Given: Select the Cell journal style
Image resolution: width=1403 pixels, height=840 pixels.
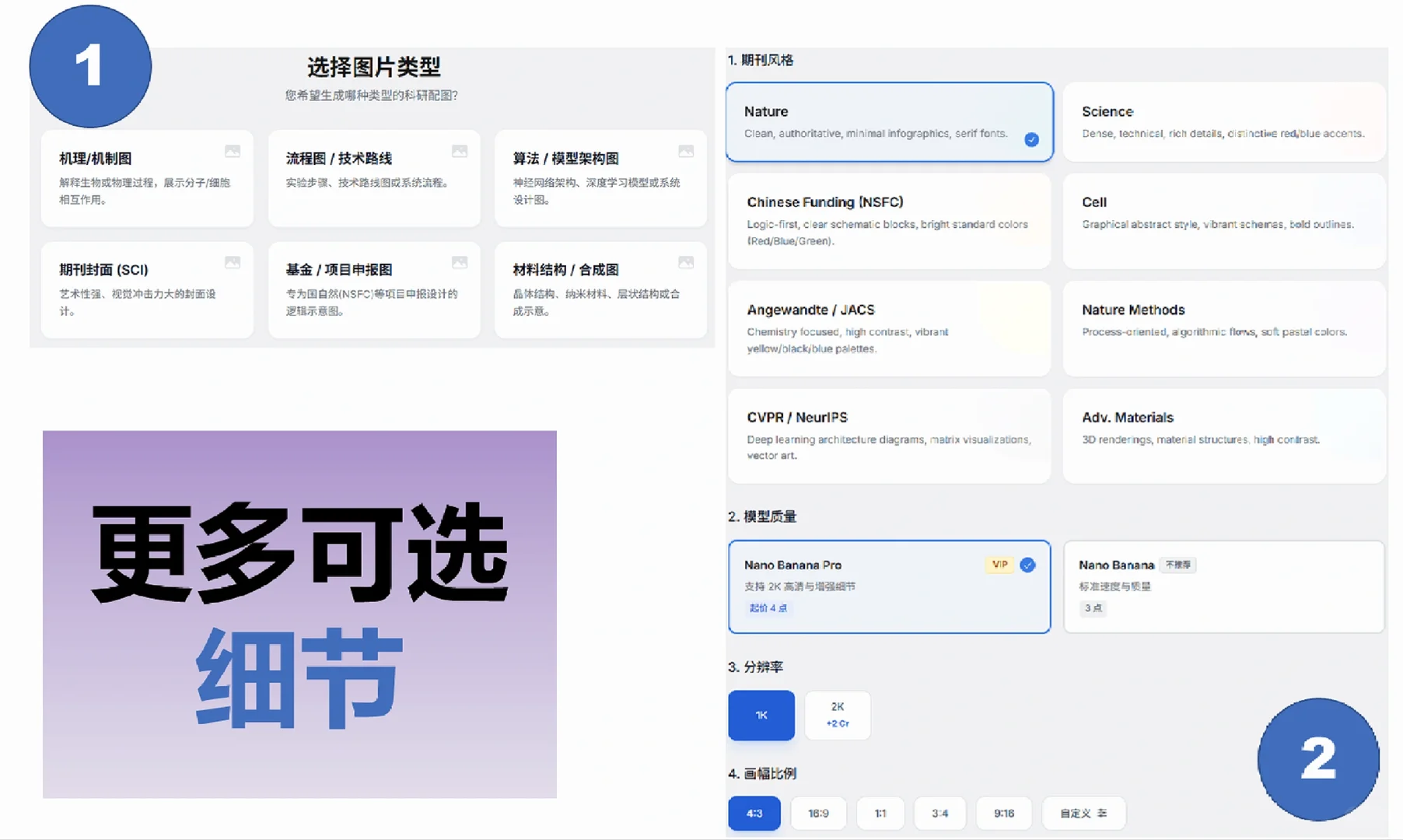Looking at the screenshot, I should (x=1223, y=222).
